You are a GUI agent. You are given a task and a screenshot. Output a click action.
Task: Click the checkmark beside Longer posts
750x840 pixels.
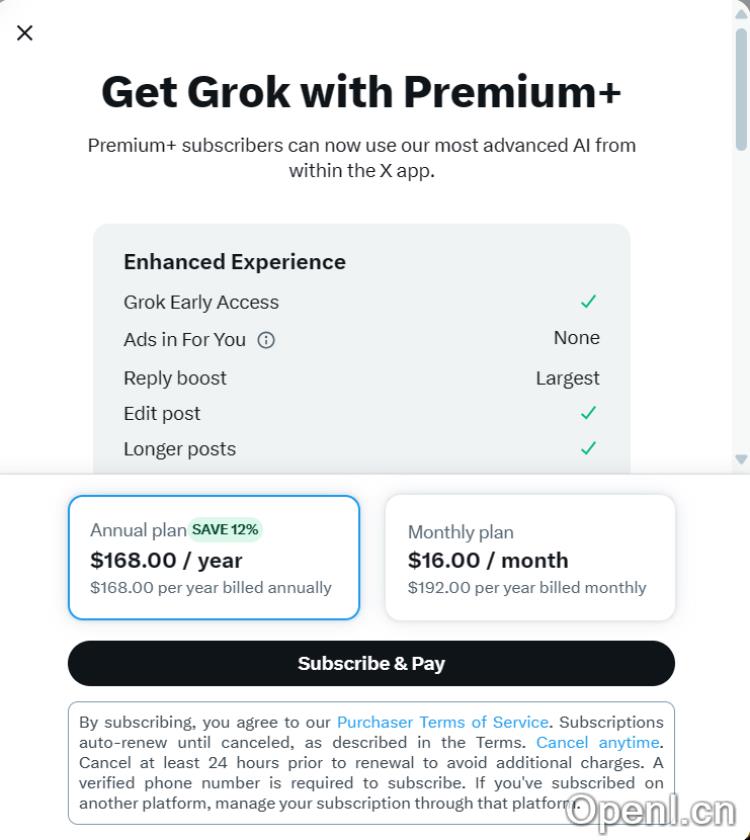pos(588,448)
